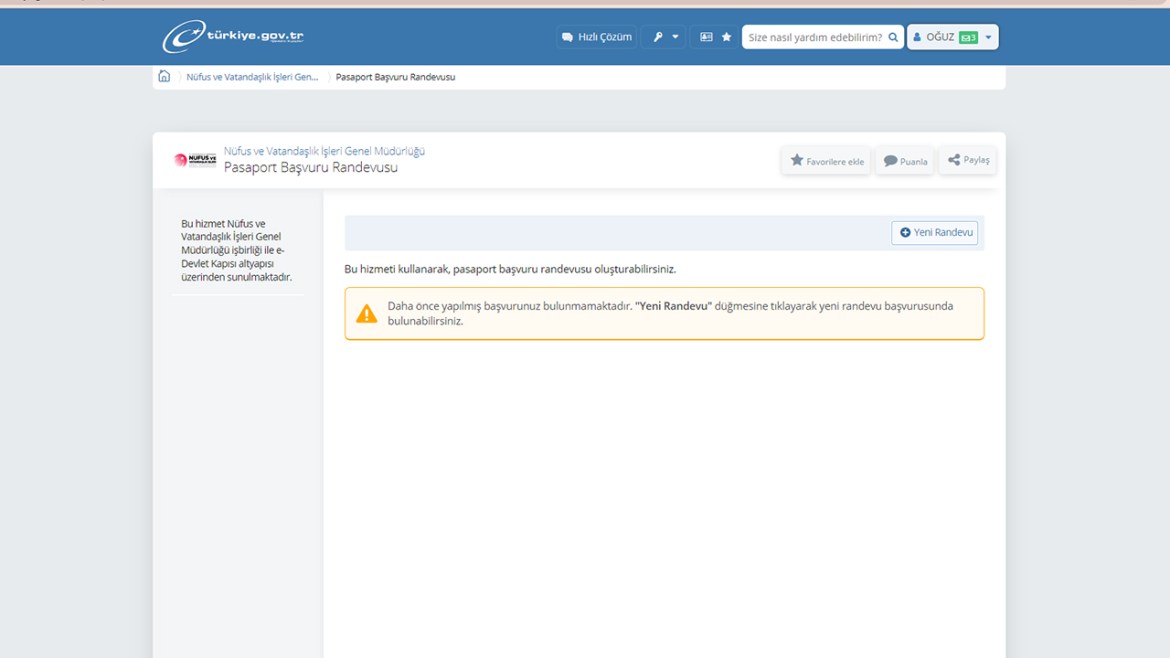Screen dimensions: 1170x658
Task: Click the key icon in the header
Action: coord(658,37)
